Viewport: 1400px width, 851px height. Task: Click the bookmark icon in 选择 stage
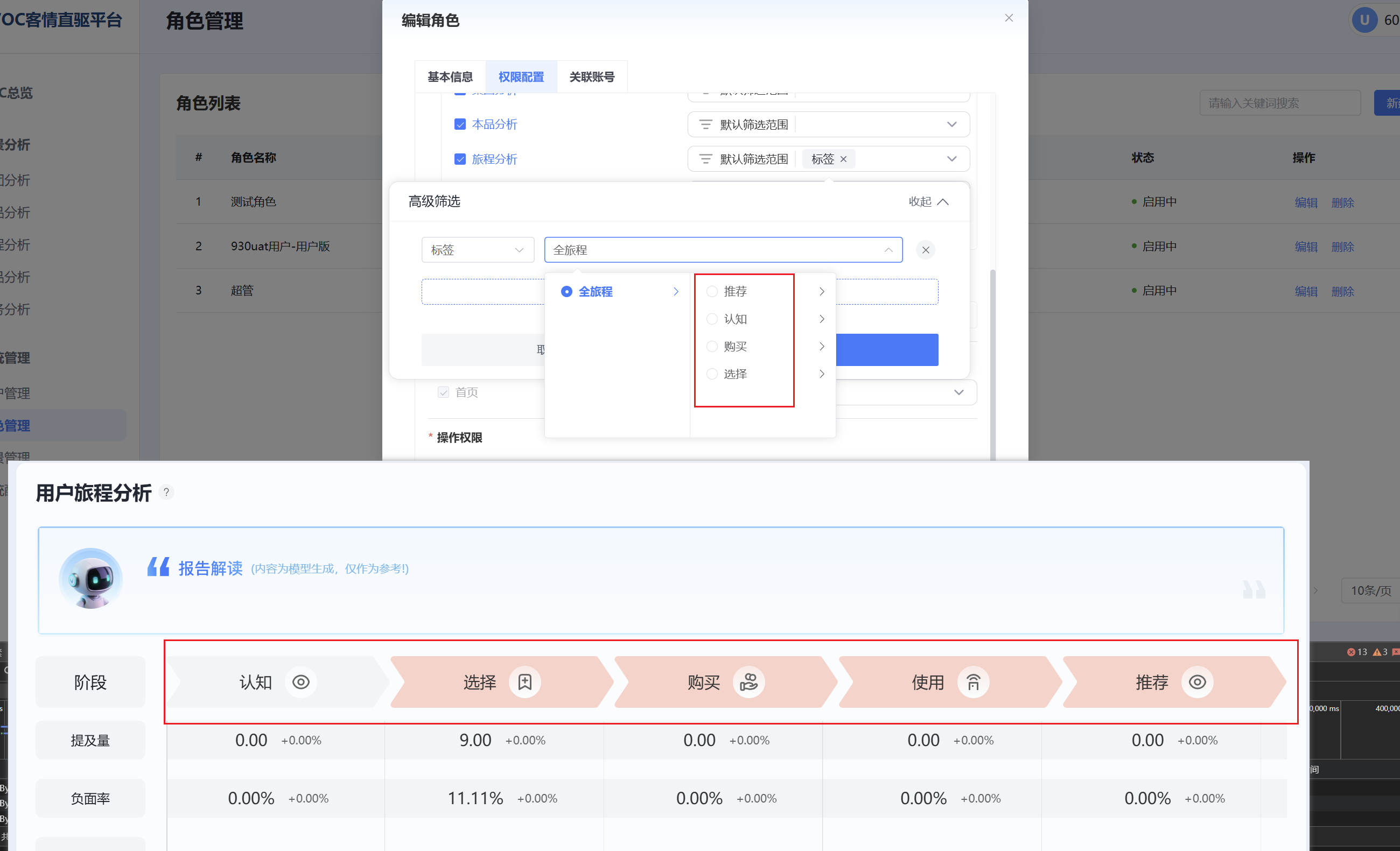(524, 681)
